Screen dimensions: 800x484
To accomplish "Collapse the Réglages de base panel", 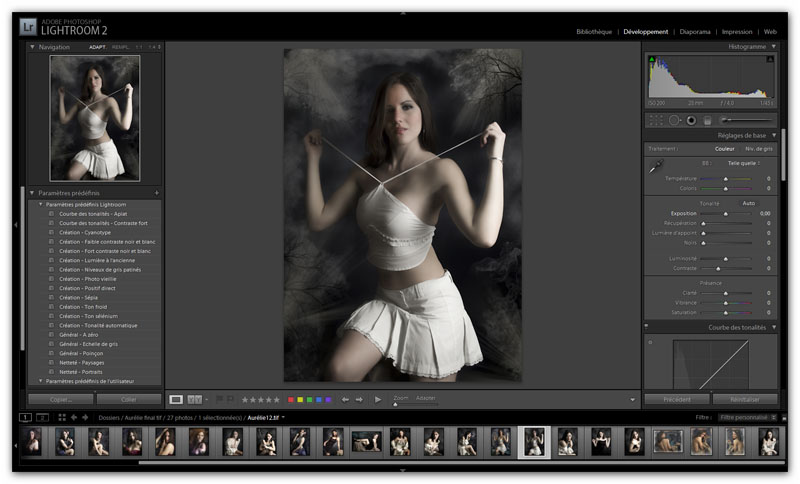I will point(773,135).
